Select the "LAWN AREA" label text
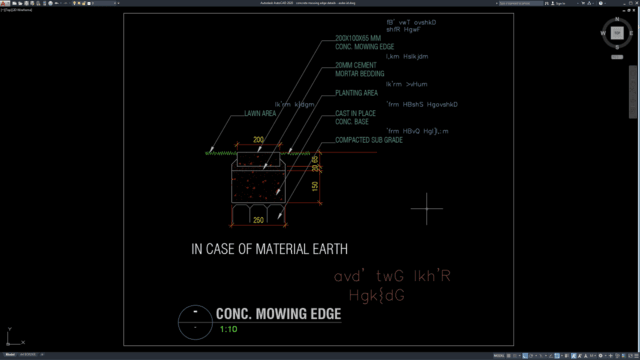 (x=260, y=113)
